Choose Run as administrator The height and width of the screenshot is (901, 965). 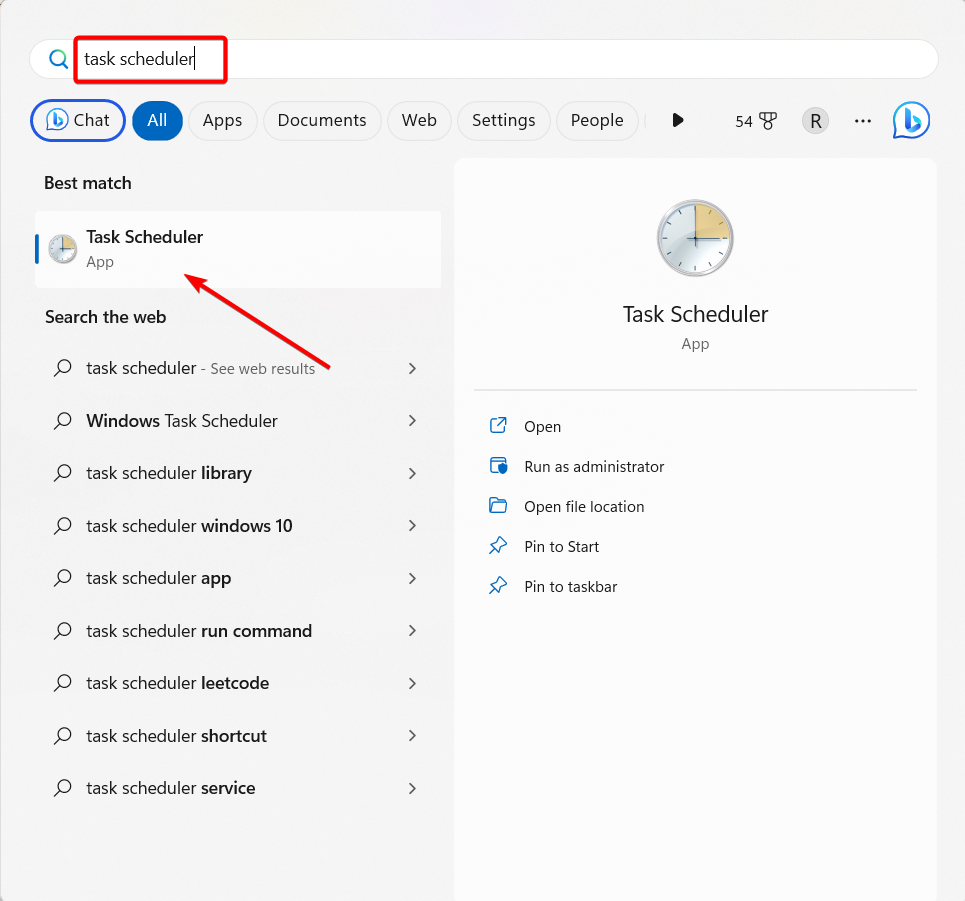tap(594, 467)
